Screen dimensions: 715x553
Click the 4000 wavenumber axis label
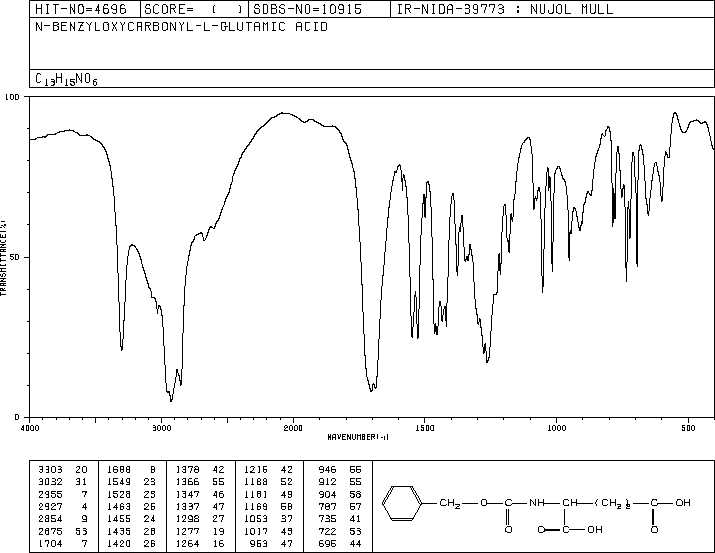point(30,428)
